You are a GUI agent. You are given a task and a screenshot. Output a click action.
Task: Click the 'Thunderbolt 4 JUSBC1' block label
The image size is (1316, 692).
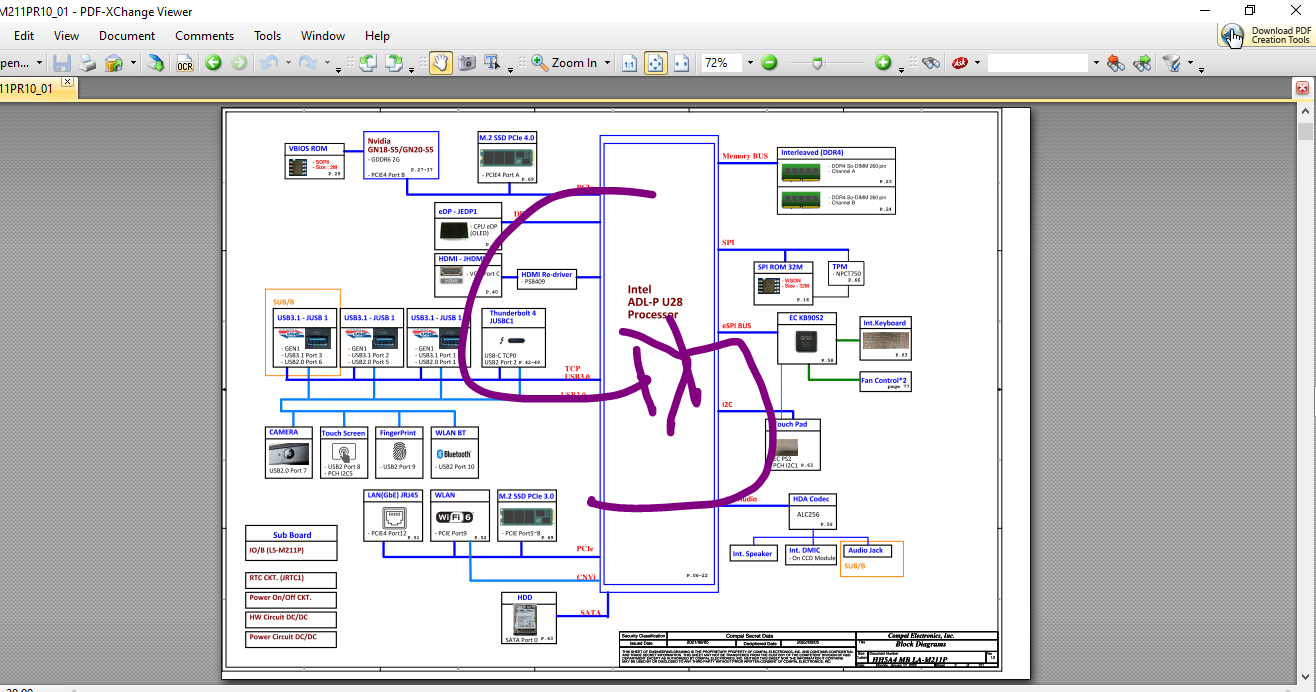click(514, 317)
